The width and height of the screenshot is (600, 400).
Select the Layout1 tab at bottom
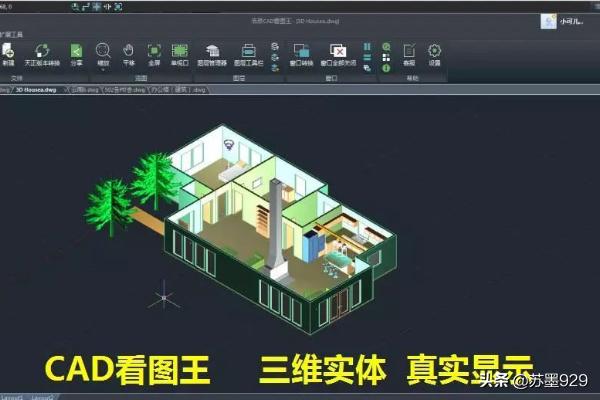pos(11,397)
